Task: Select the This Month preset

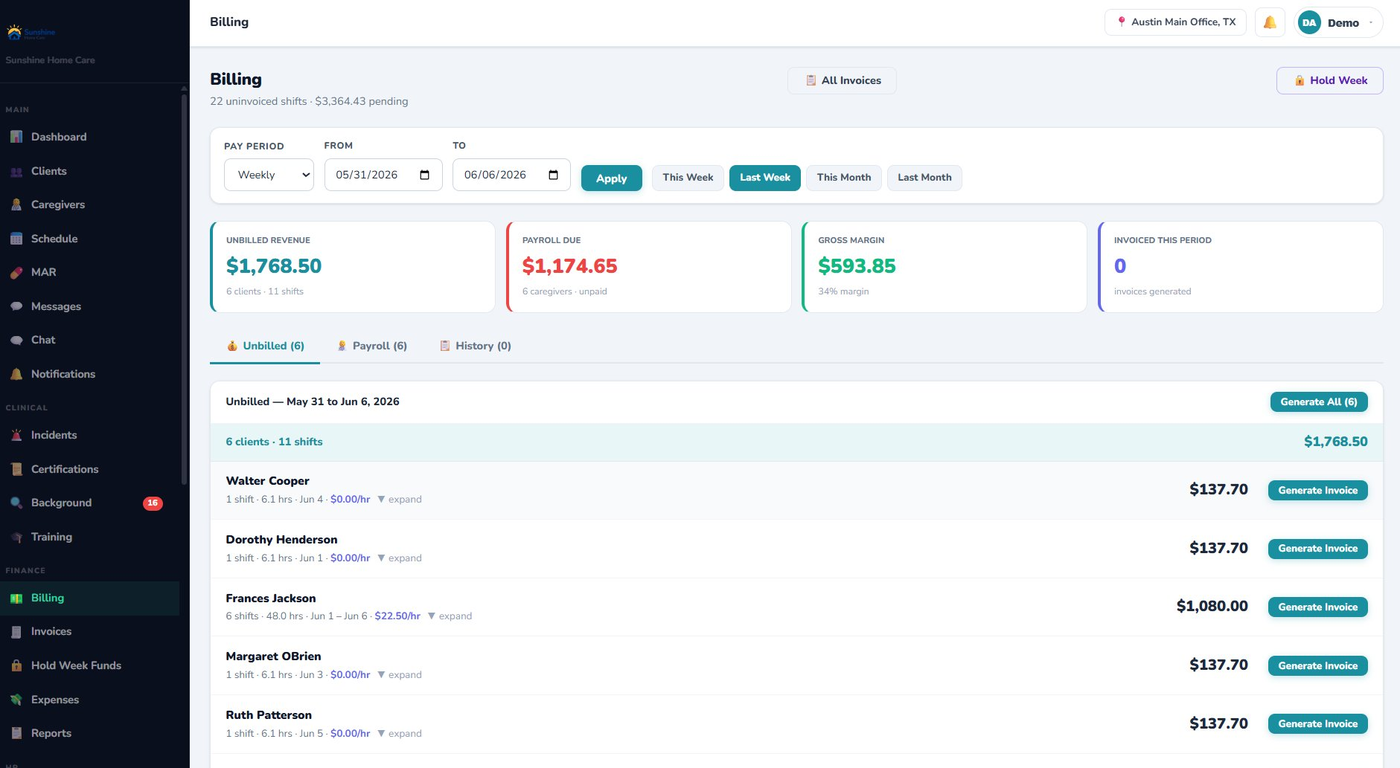Action: (x=844, y=178)
